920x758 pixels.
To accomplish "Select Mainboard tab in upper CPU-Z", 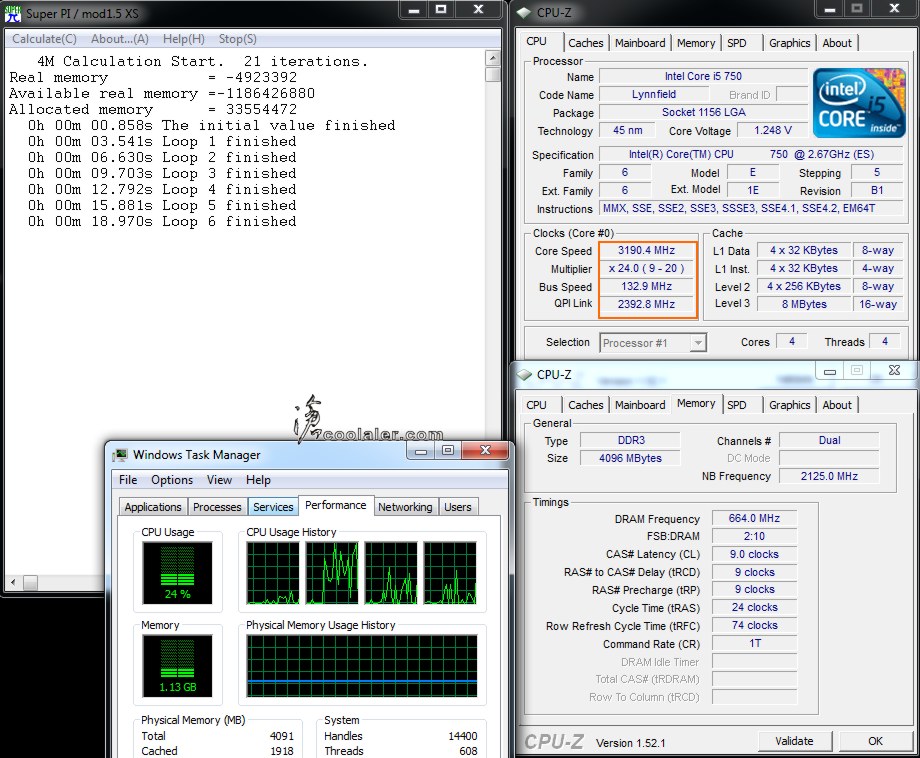I will click(x=640, y=43).
